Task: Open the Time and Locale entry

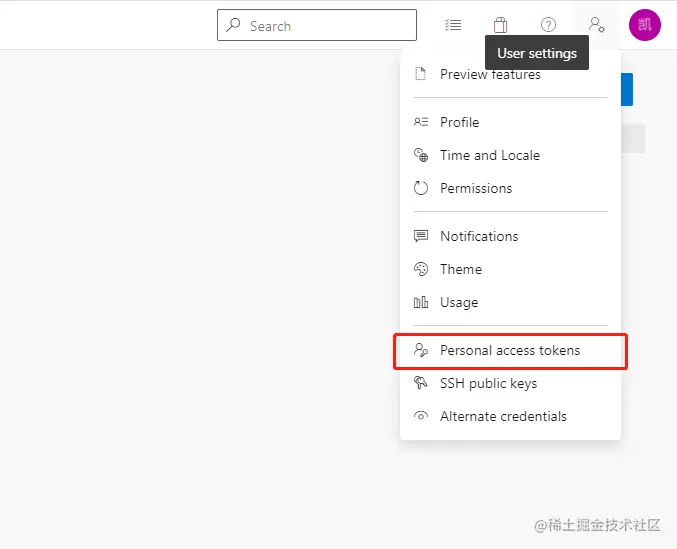Action: point(490,155)
